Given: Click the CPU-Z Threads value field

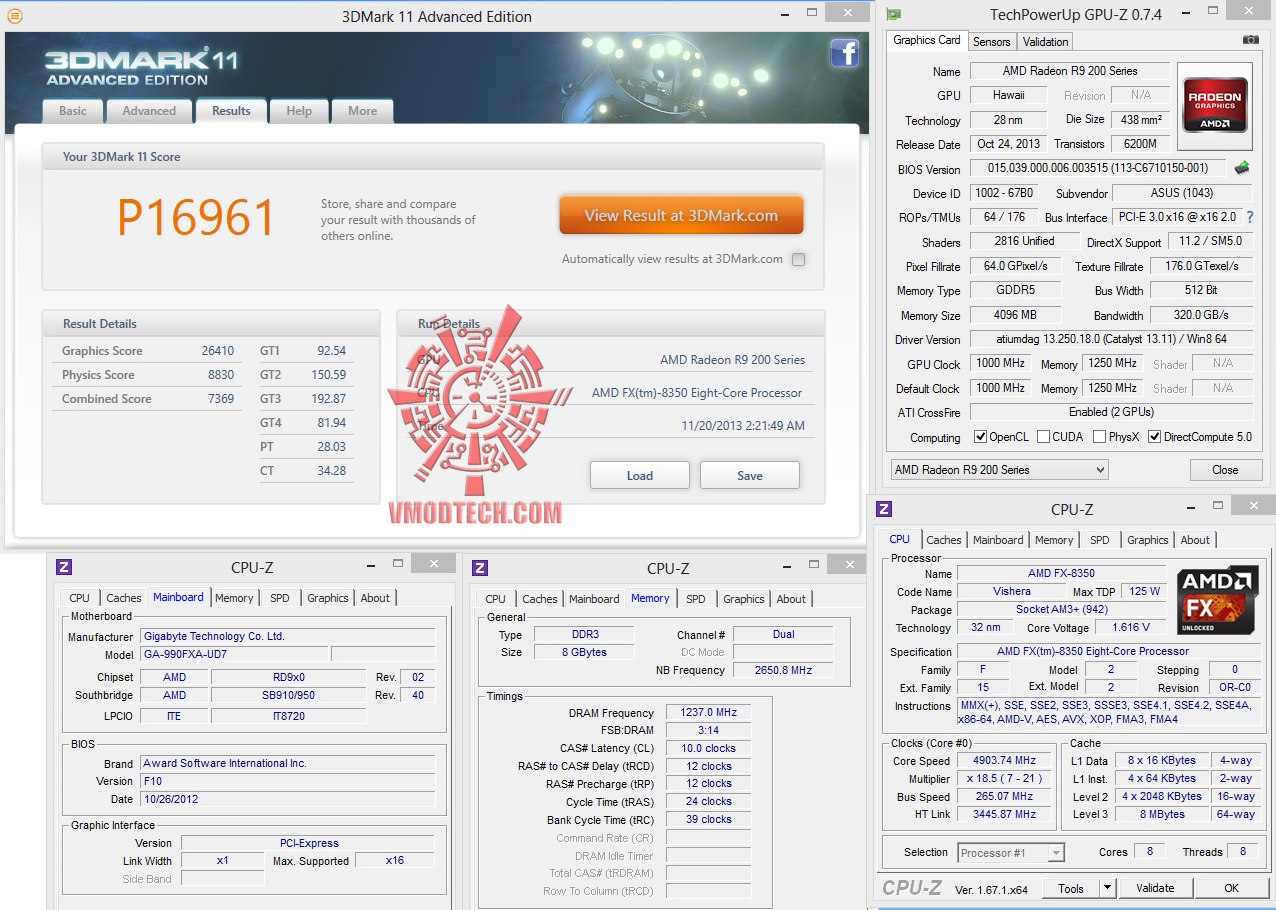Looking at the screenshot, I should [x=1243, y=852].
